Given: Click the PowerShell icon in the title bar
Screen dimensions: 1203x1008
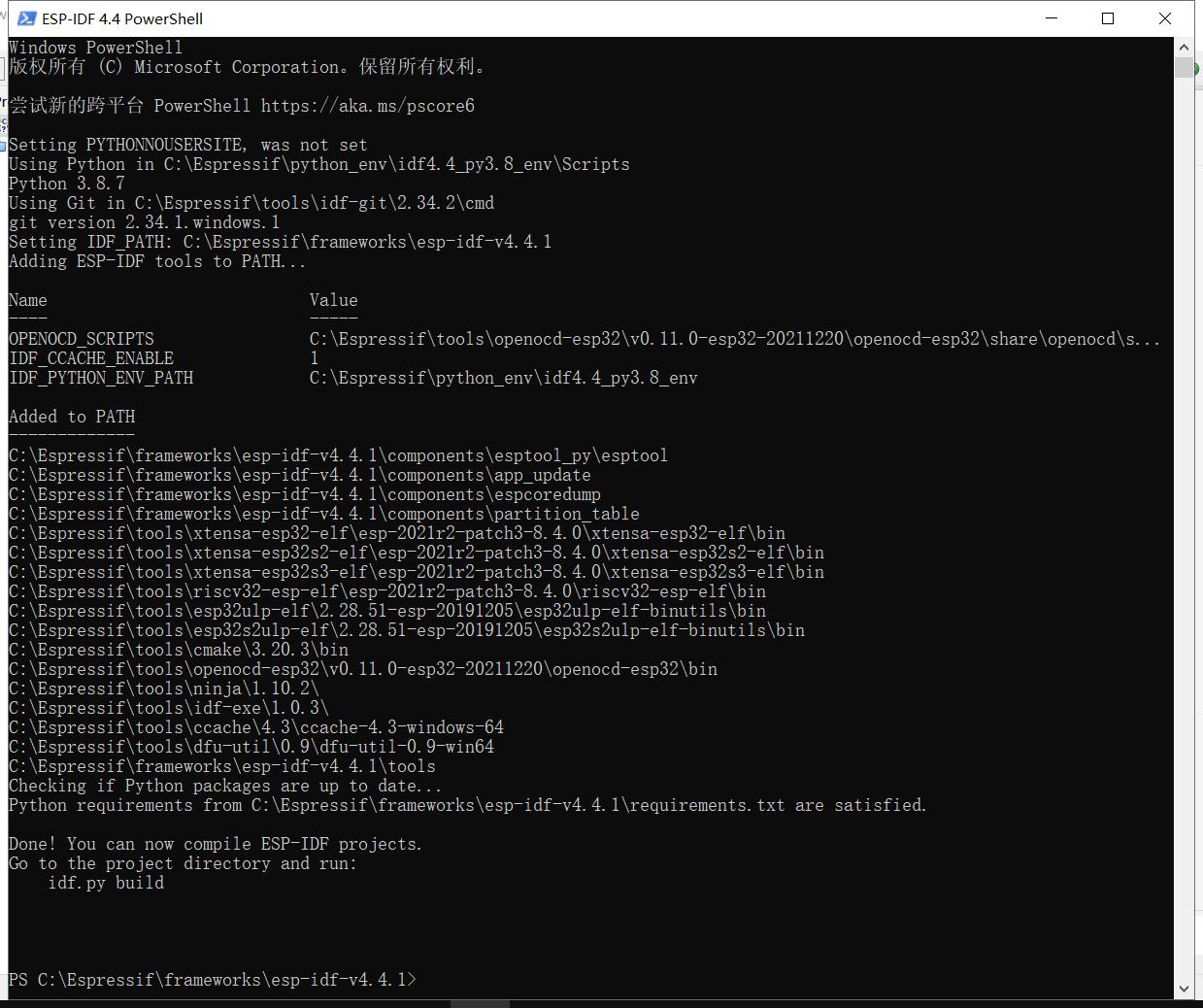Looking at the screenshot, I should tap(26, 18).
